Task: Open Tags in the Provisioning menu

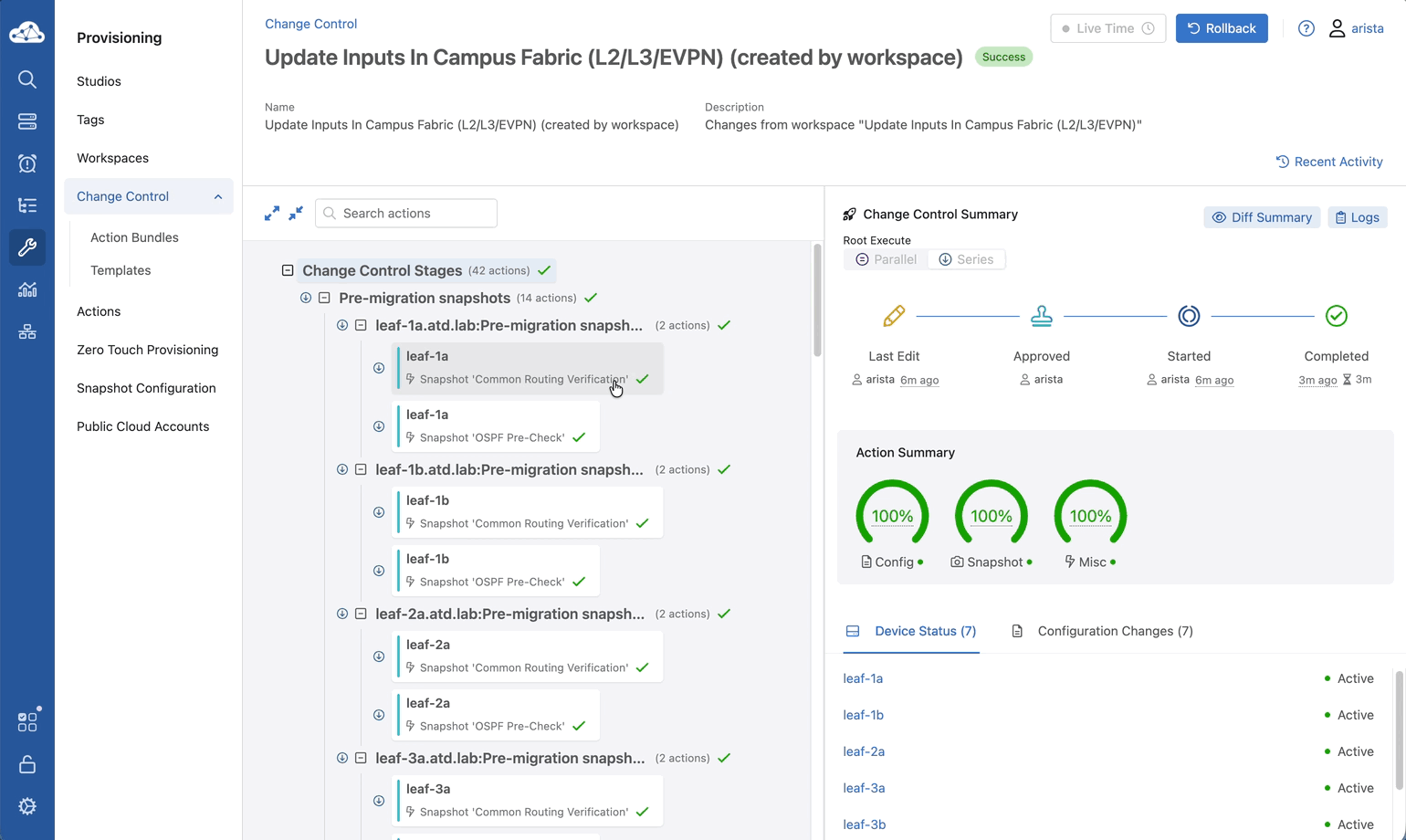Action: [x=90, y=120]
